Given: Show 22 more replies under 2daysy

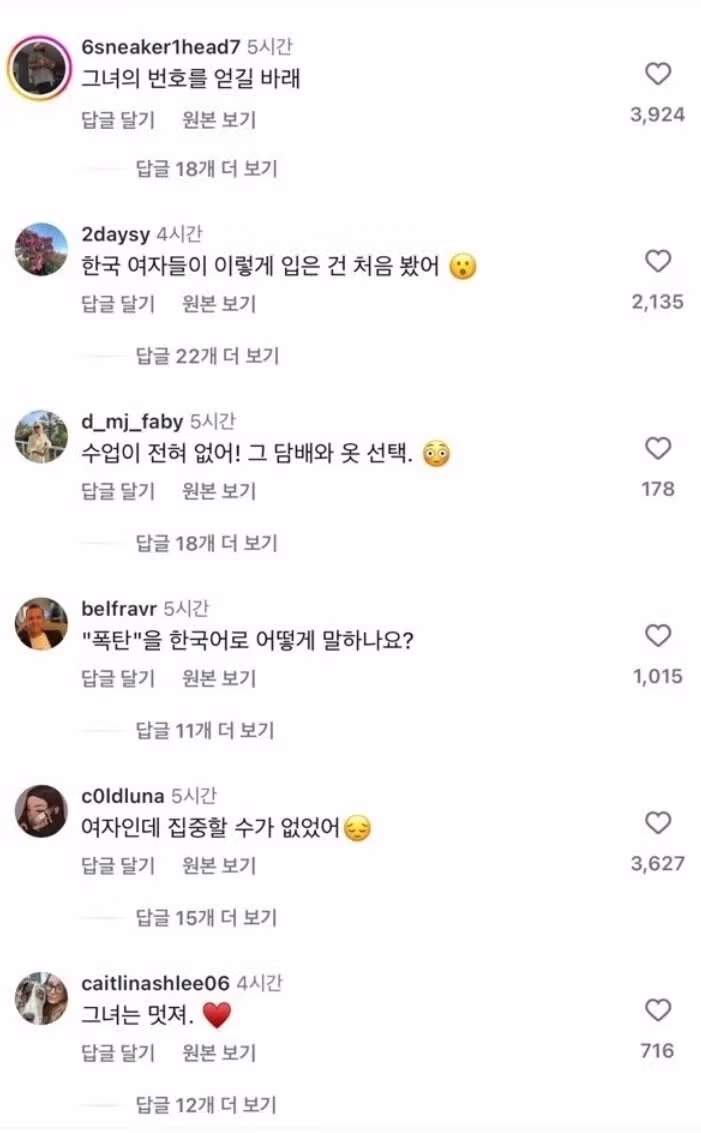Looking at the screenshot, I should pyautogui.click(x=206, y=355).
